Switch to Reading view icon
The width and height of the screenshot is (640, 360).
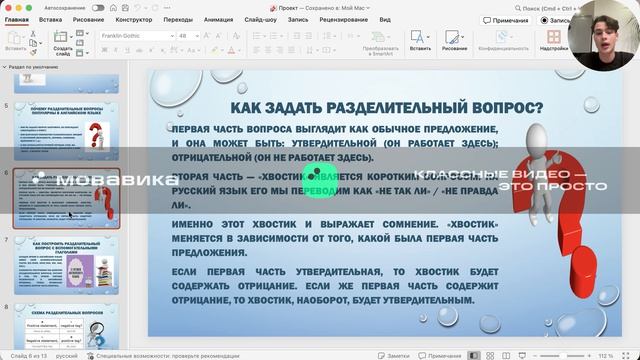click(506, 356)
